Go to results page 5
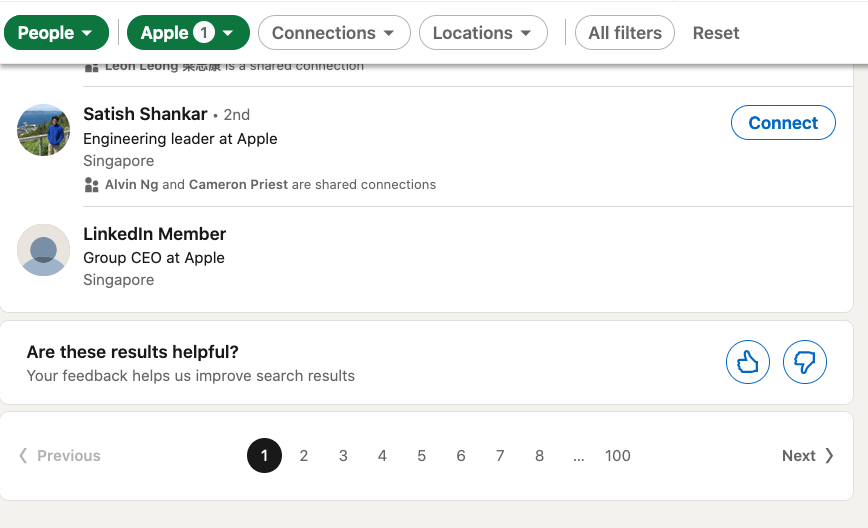The width and height of the screenshot is (868, 528). pyautogui.click(x=421, y=455)
